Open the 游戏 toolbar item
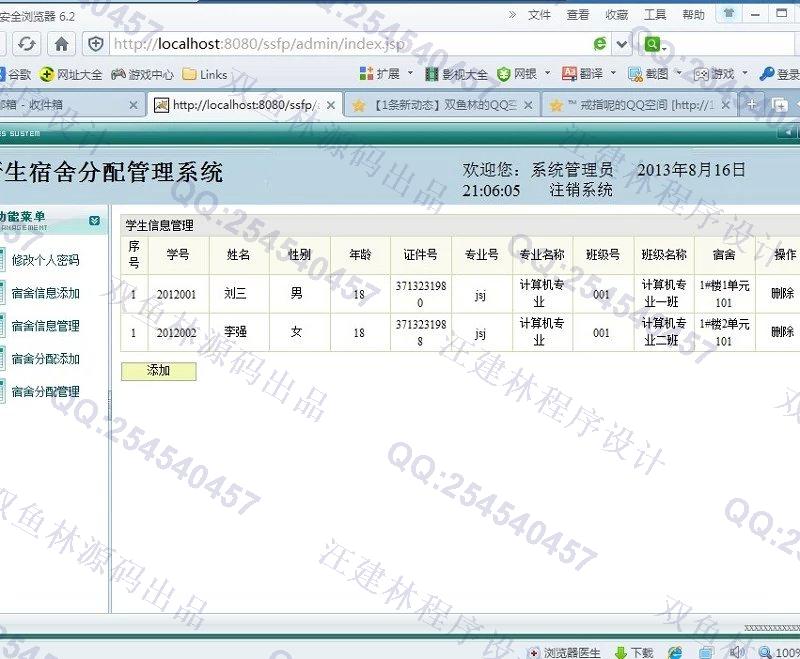The height and width of the screenshot is (659, 800). click(x=714, y=74)
